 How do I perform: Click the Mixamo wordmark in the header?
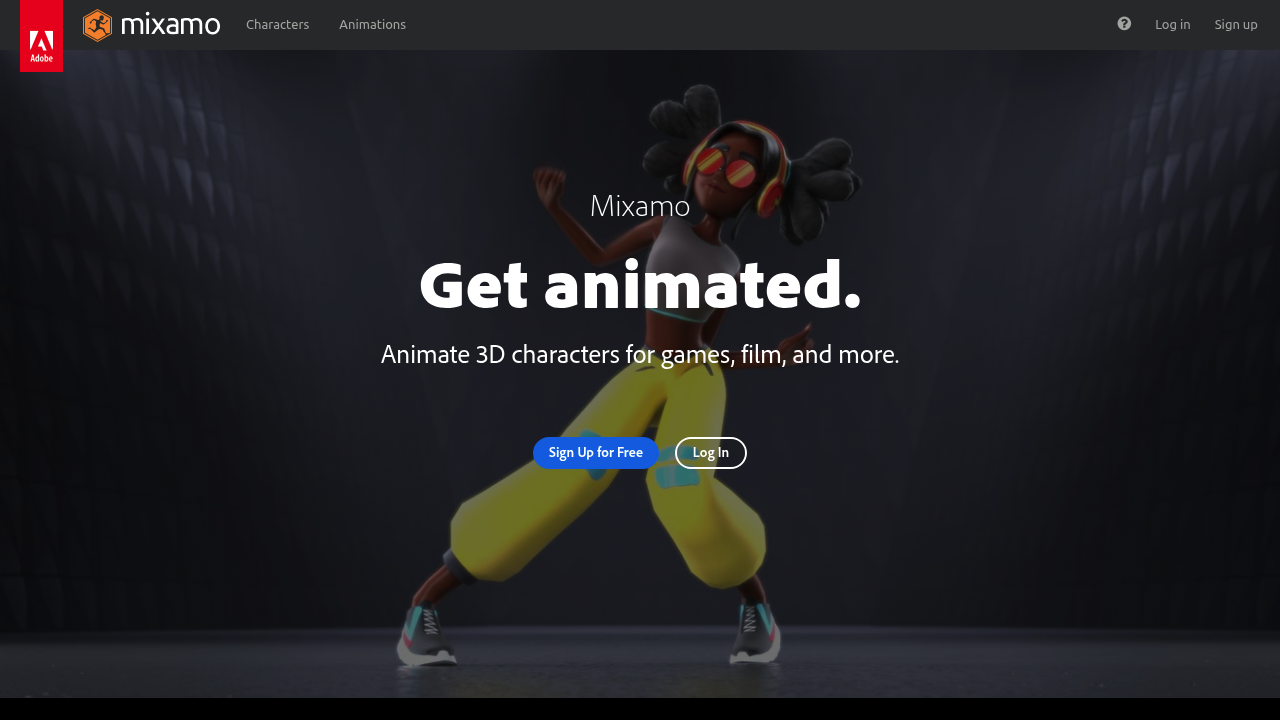coord(170,25)
